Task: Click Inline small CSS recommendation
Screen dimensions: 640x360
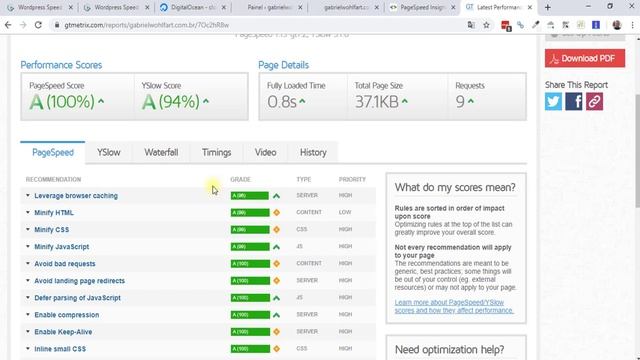Action: click(60, 349)
